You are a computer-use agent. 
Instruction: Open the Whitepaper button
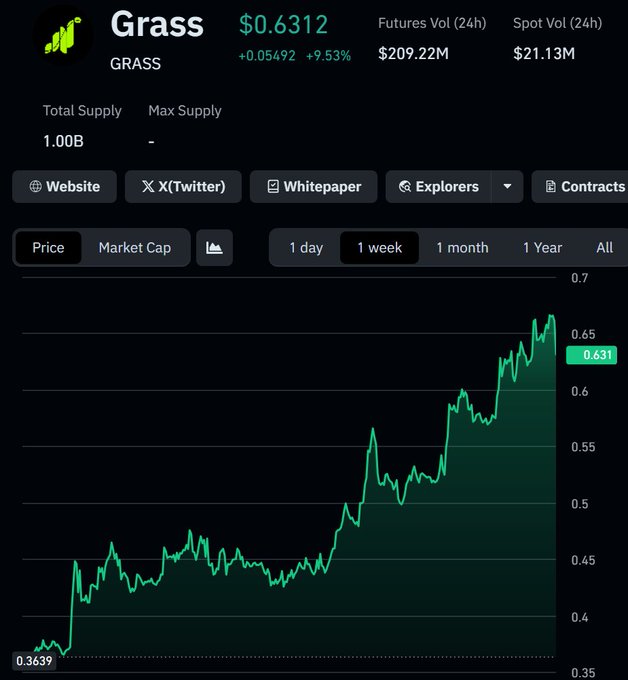click(313, 186)
